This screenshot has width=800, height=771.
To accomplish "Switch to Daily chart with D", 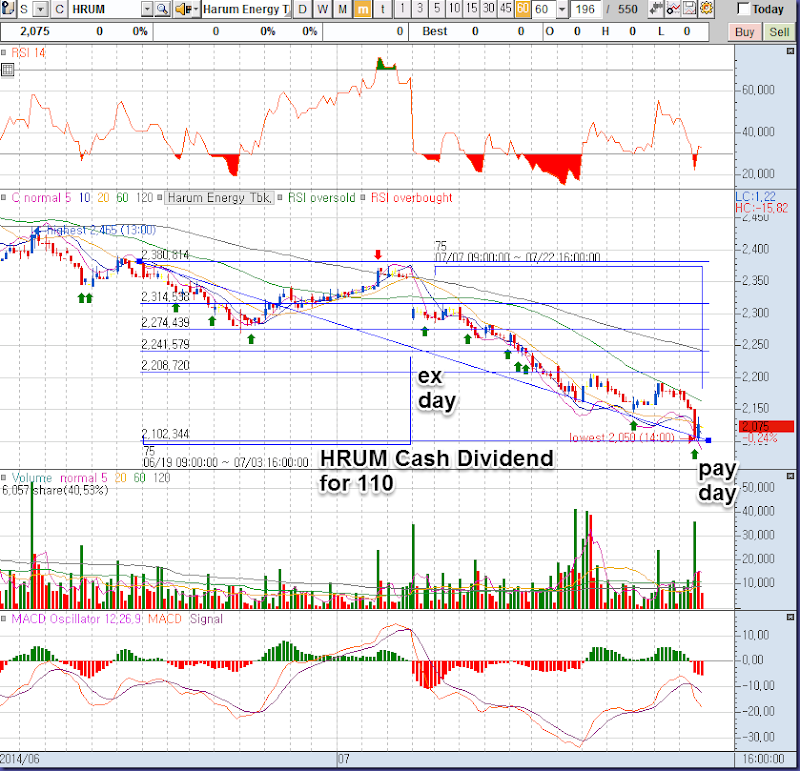I will click(304, 9).
